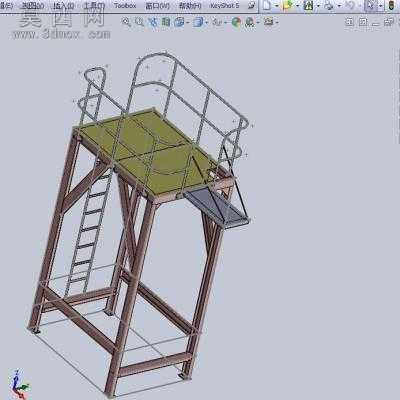Rebuild the model with traffic light icon
400x400 pixels.
(x=392, y=5)
